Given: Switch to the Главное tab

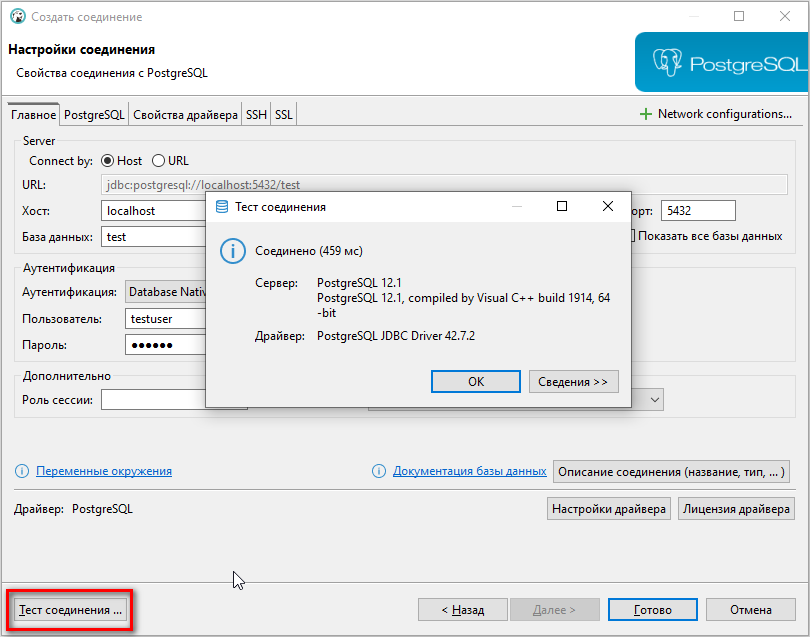Looking at the screenshot, I should (x=33, y=115).
